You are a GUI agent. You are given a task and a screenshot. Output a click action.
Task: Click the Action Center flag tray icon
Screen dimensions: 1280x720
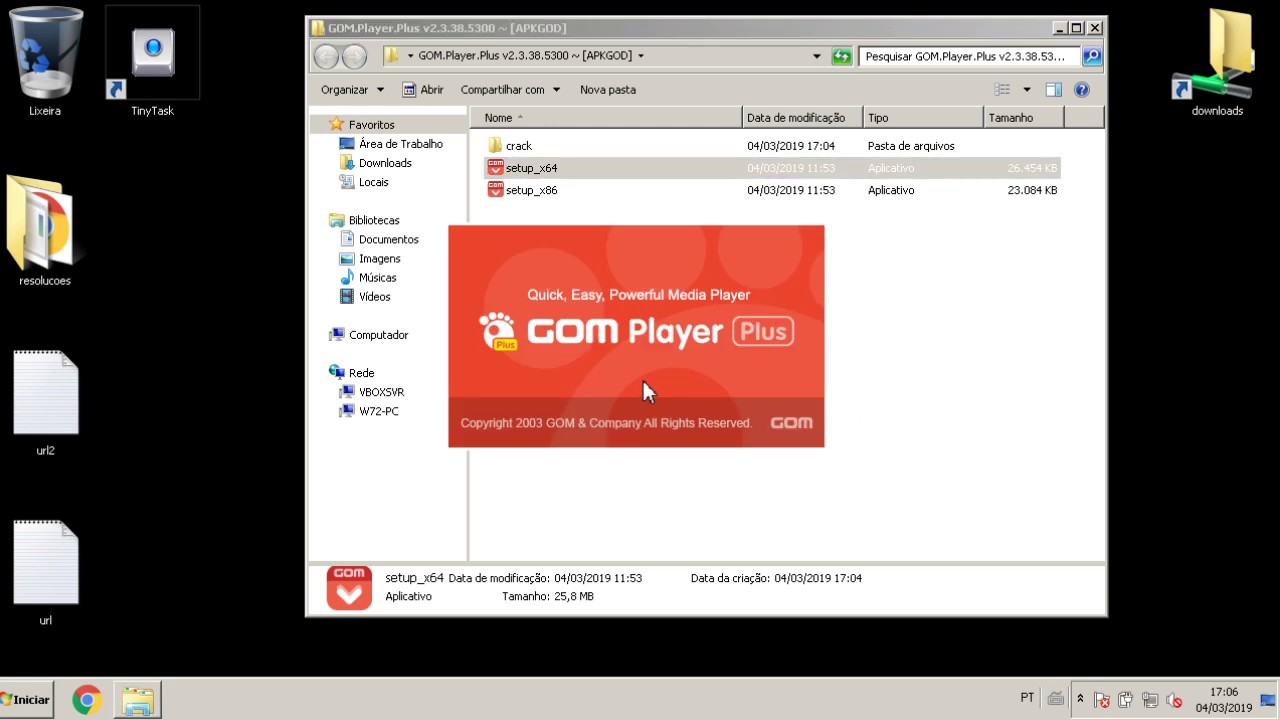click(1102, 700)
